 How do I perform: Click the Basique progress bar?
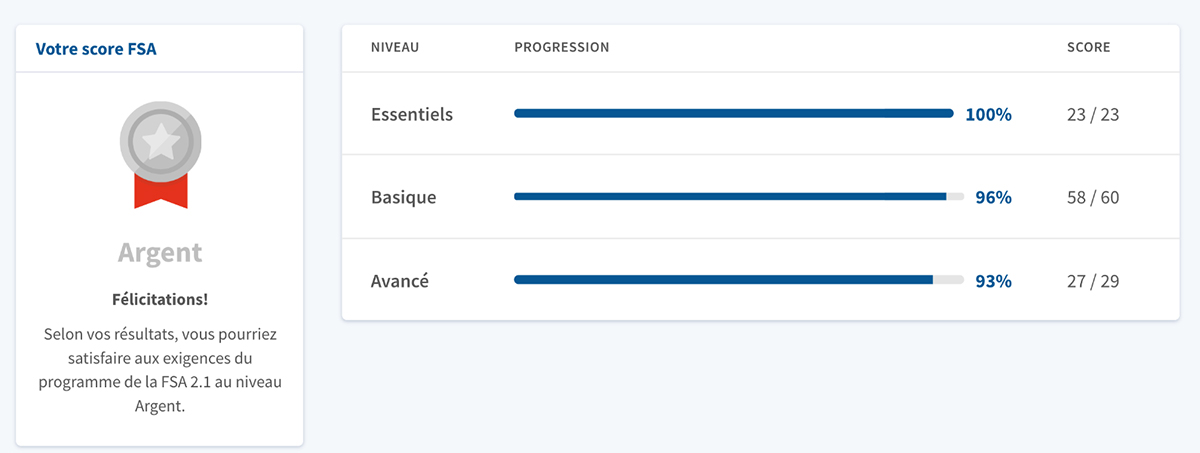tap(739, 197)
